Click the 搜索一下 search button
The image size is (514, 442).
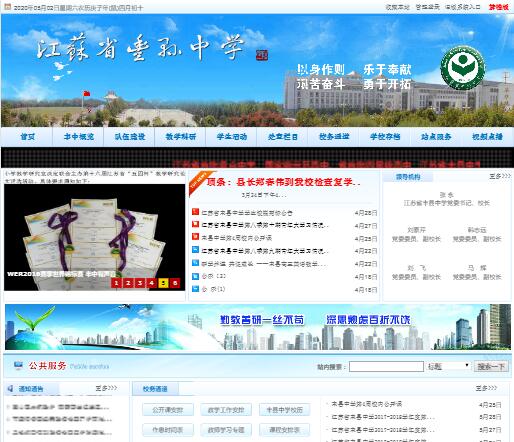click(491, 367)
